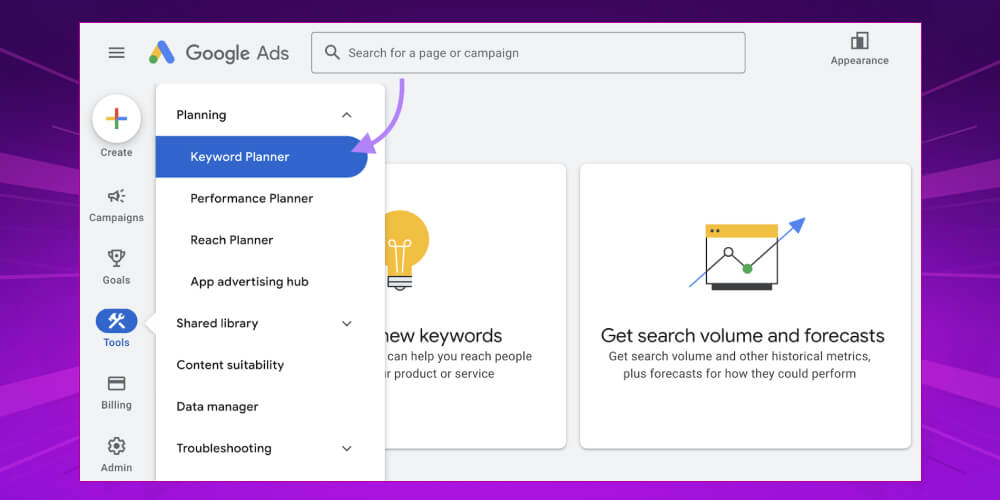Image resolution: width=1000 pixels, height=500 pixels.
Task: Expand the Troubleshooting chevron
Action: [x=346, y=448]
